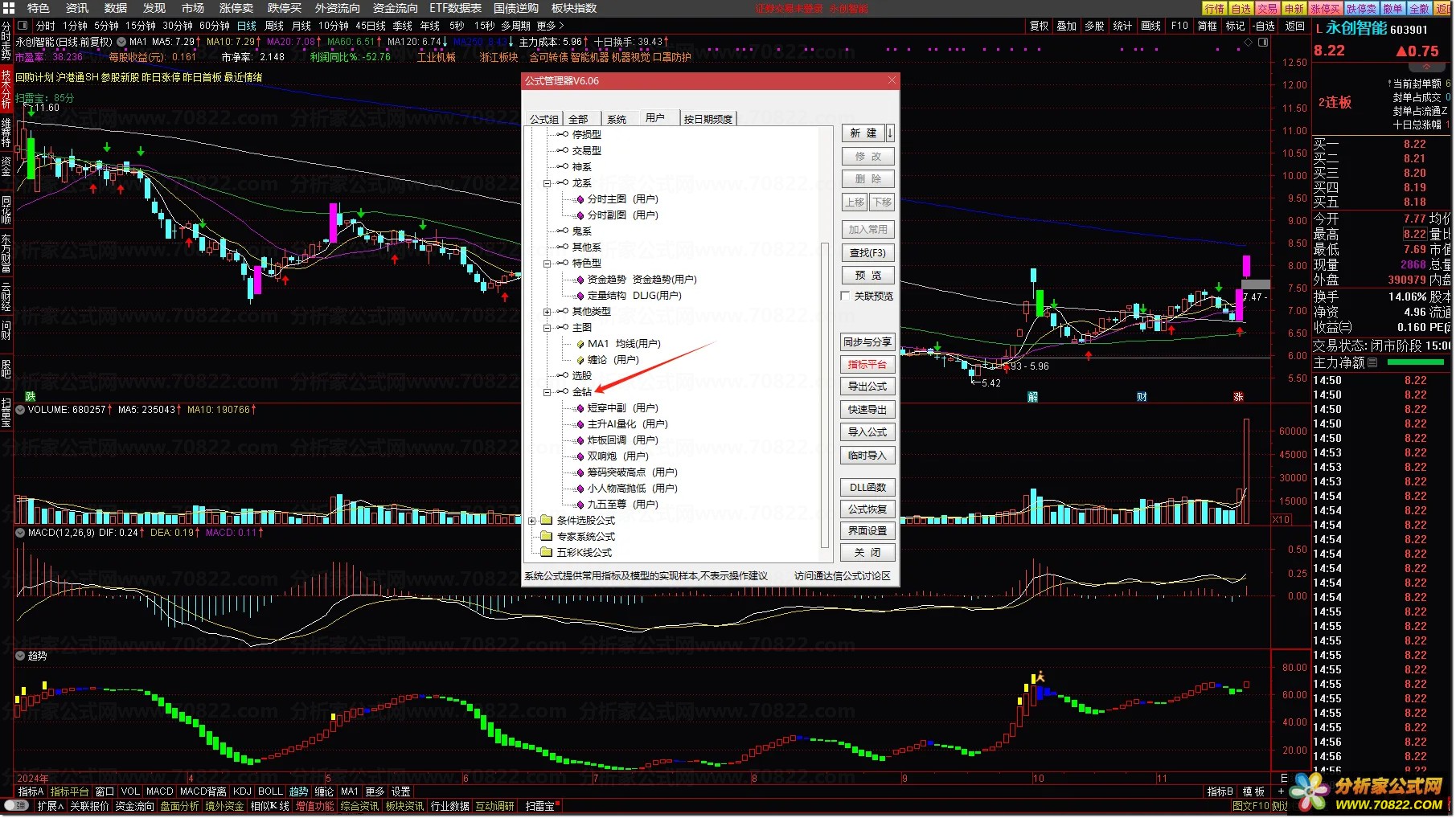Collapse the 金钻 tree node
Image resolution: width=1456 pixels, height=818 pixels.
click(x=547, y=392)
